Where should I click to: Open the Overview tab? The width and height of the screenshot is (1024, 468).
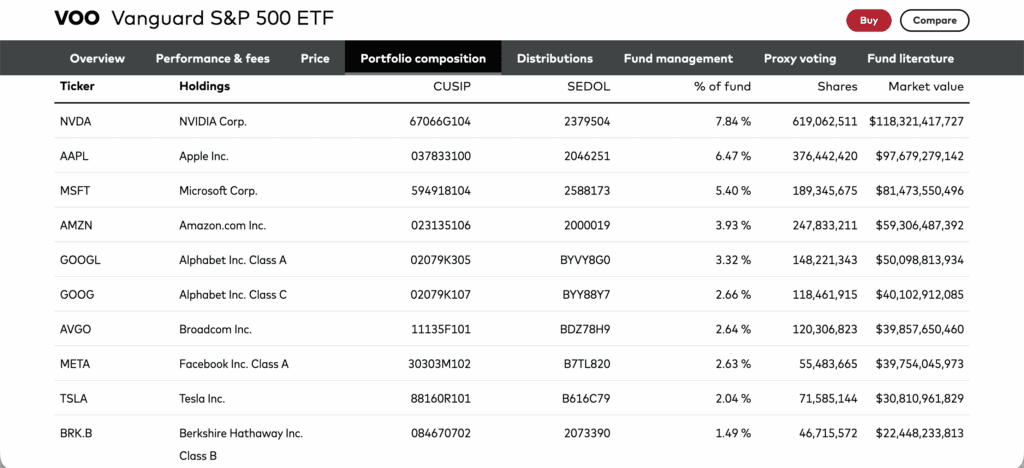click(97, 58)
